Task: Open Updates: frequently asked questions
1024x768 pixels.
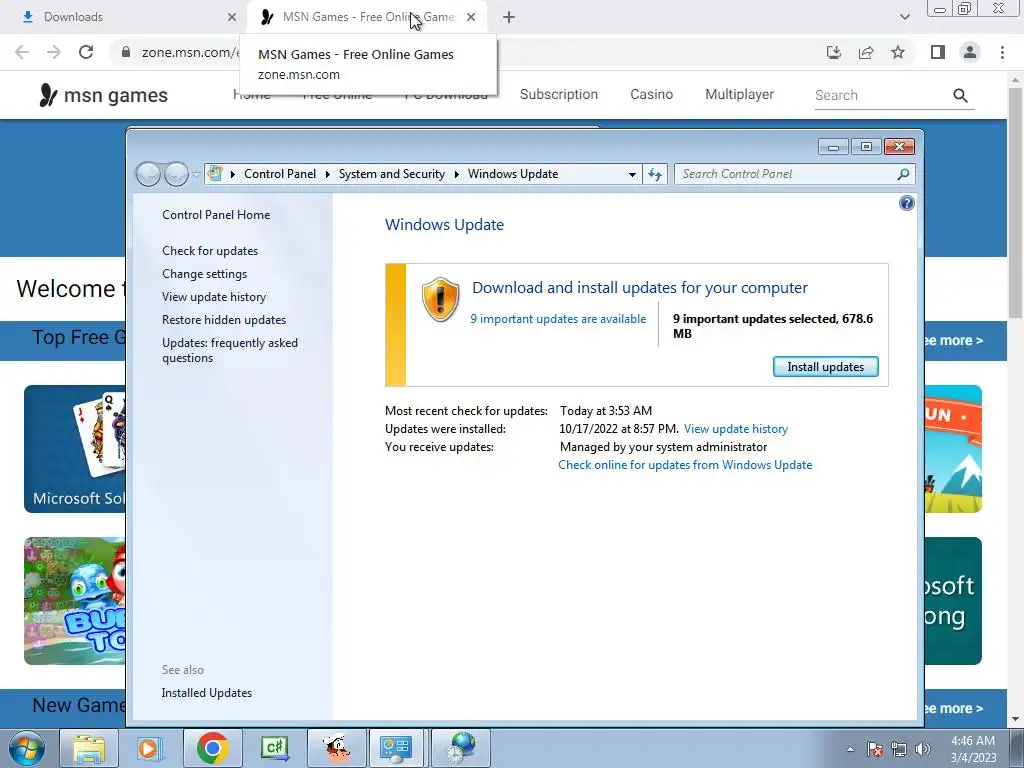Action: (230, 350)
